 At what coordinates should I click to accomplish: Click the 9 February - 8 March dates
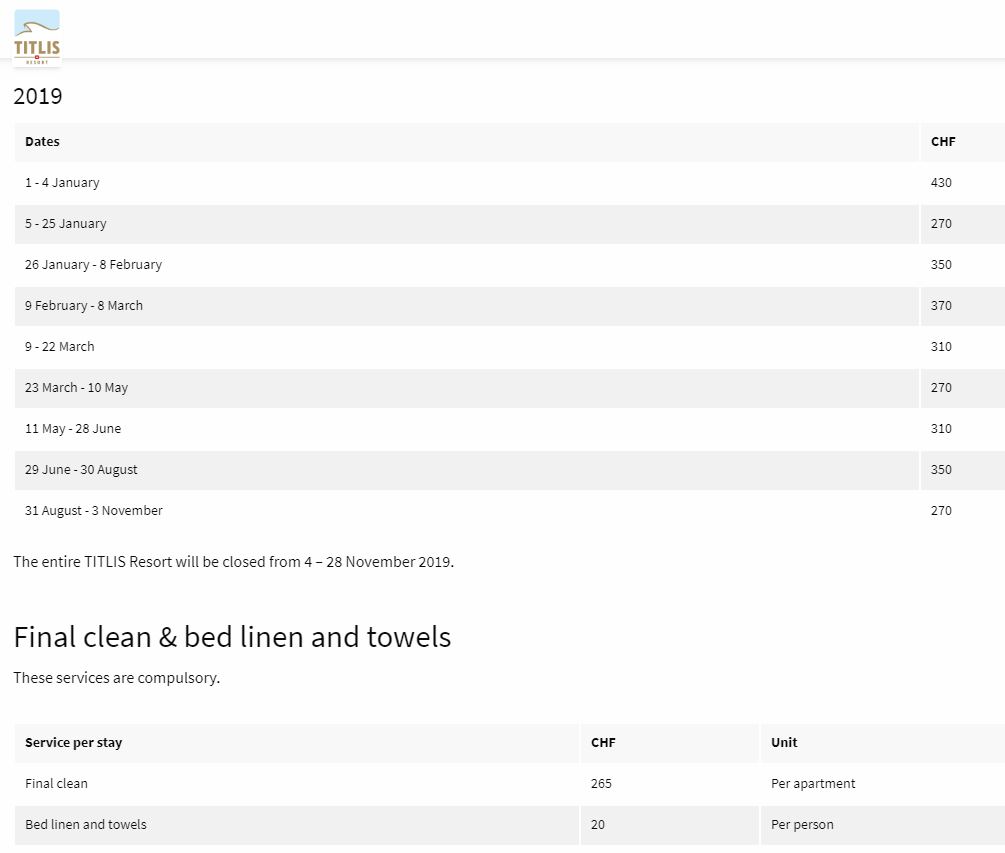click(84, 306)
